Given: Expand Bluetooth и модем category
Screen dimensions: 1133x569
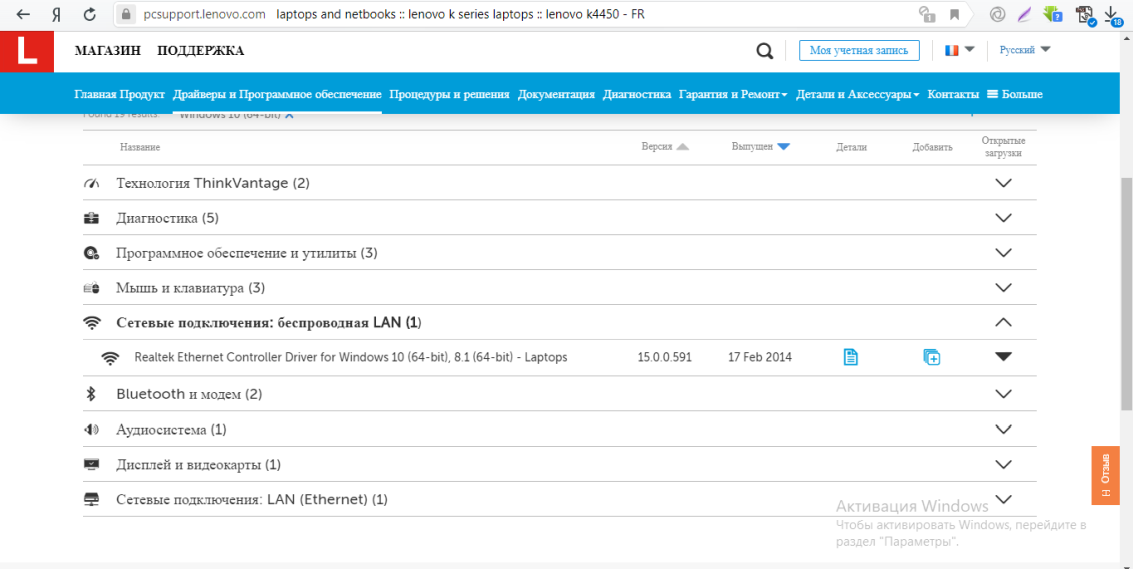Looking at the screenshot, I should [1004, 394].
